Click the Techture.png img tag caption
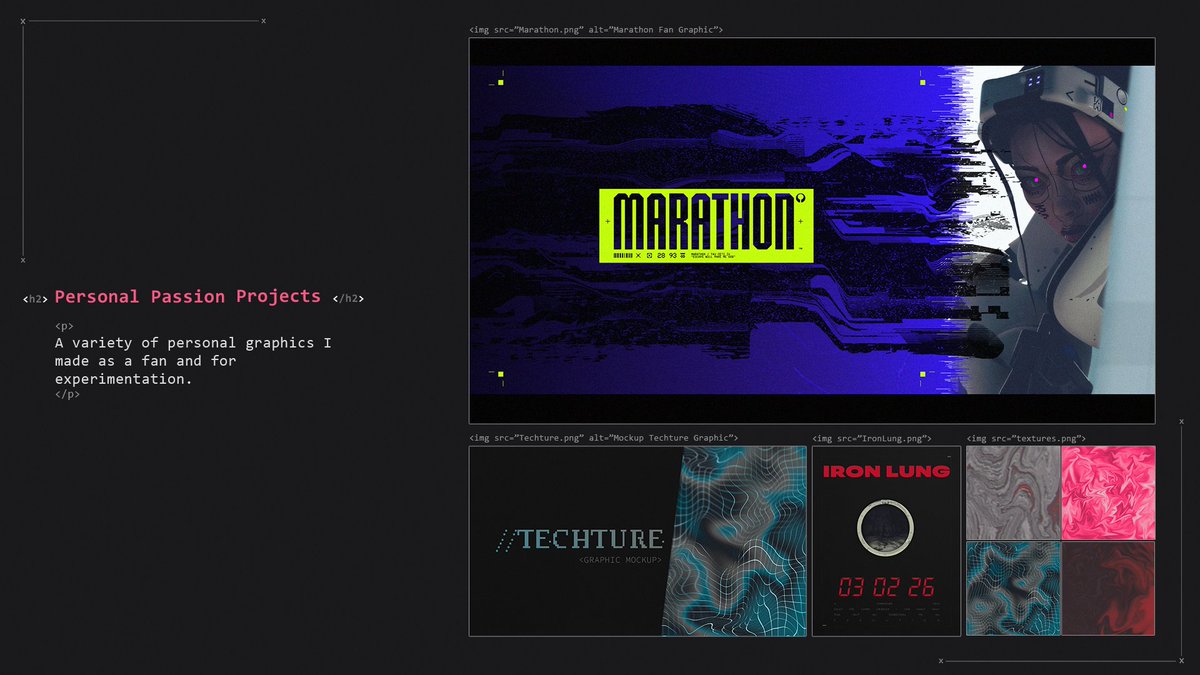This screenshot has width=1200, height=675. 604,438
